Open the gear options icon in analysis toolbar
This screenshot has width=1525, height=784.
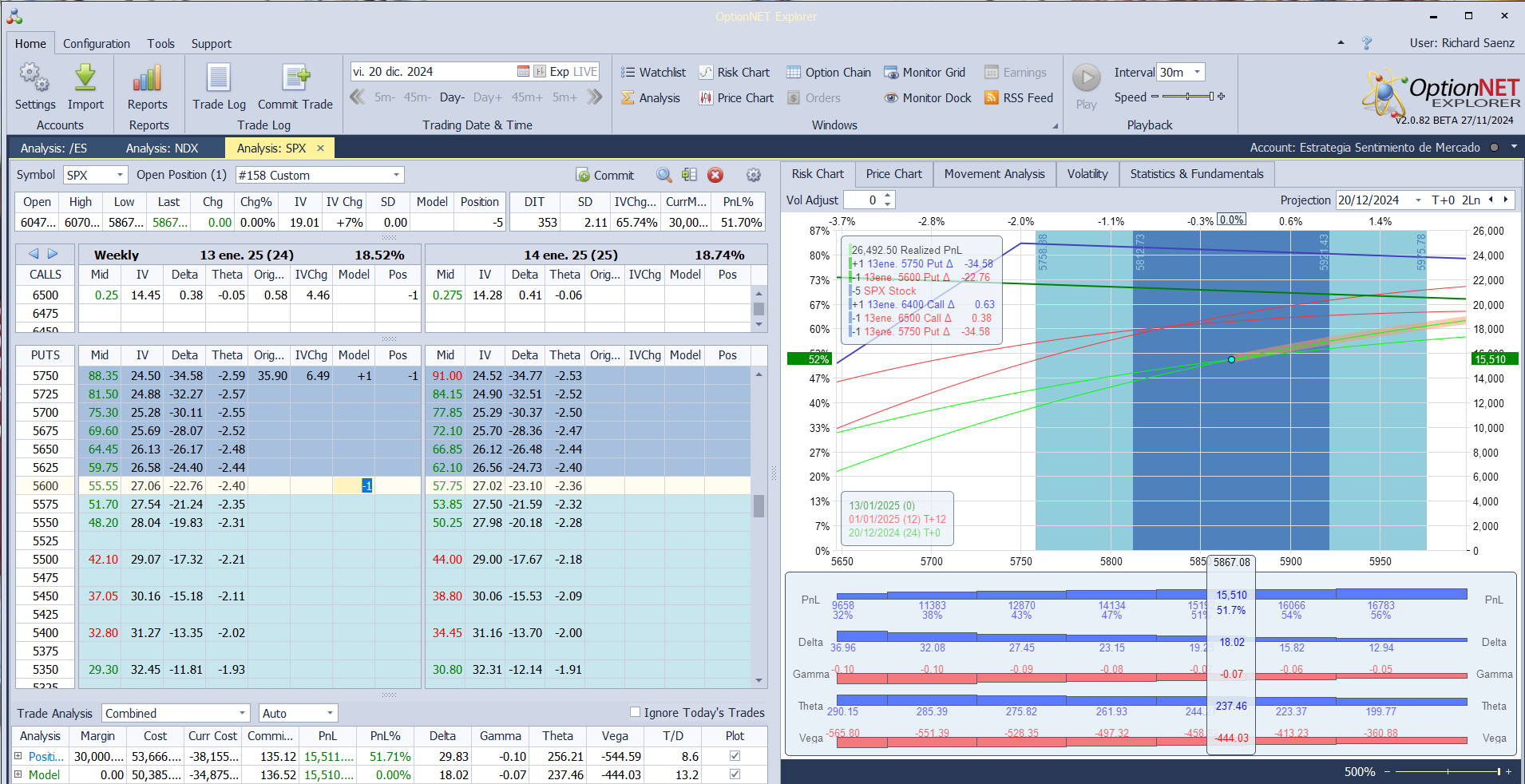tap(753, 175)
